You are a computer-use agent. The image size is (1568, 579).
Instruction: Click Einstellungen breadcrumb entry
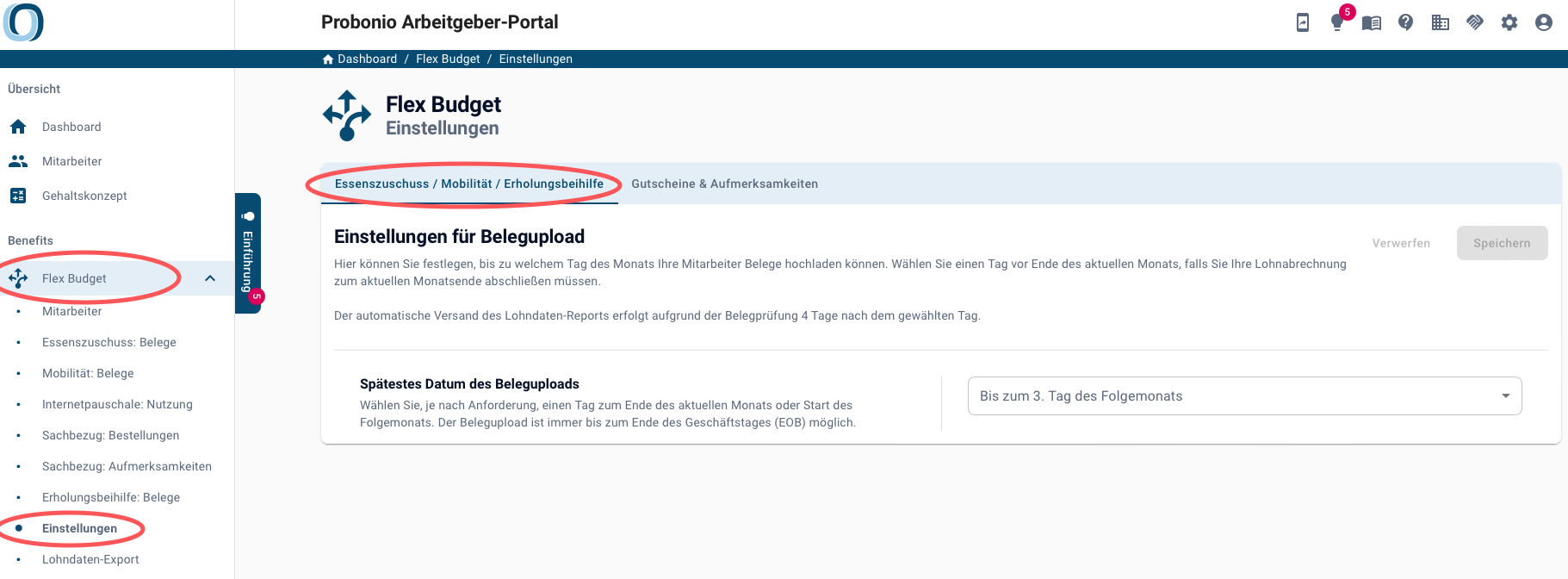tap(536, 59)
